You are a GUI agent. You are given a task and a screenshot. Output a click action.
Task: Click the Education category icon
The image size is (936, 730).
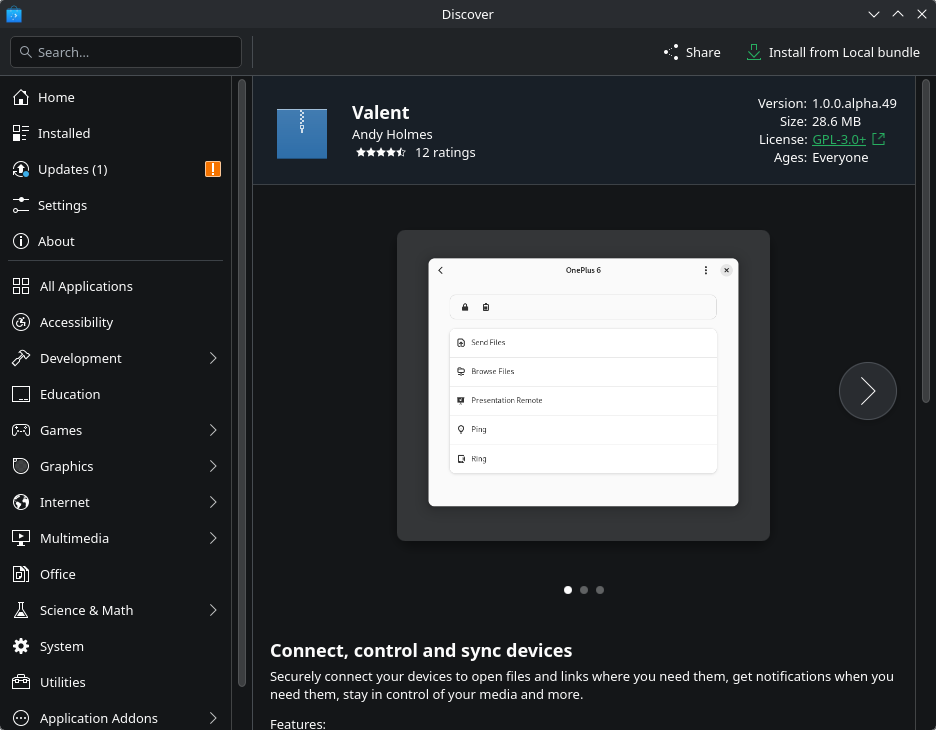tap(21, 394)
